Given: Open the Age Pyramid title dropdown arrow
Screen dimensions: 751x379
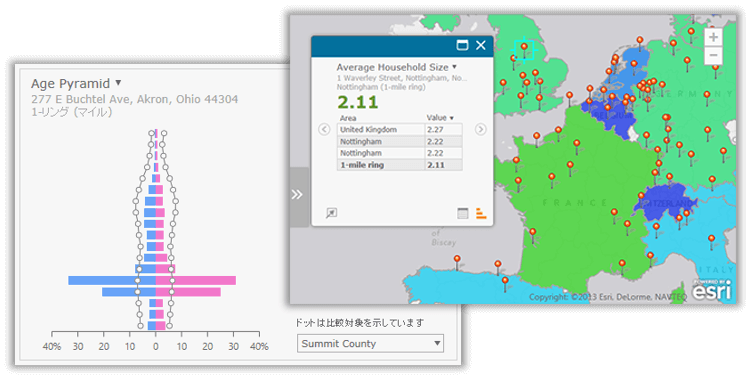Looking at the screenshot, I should tap(118, 83).
